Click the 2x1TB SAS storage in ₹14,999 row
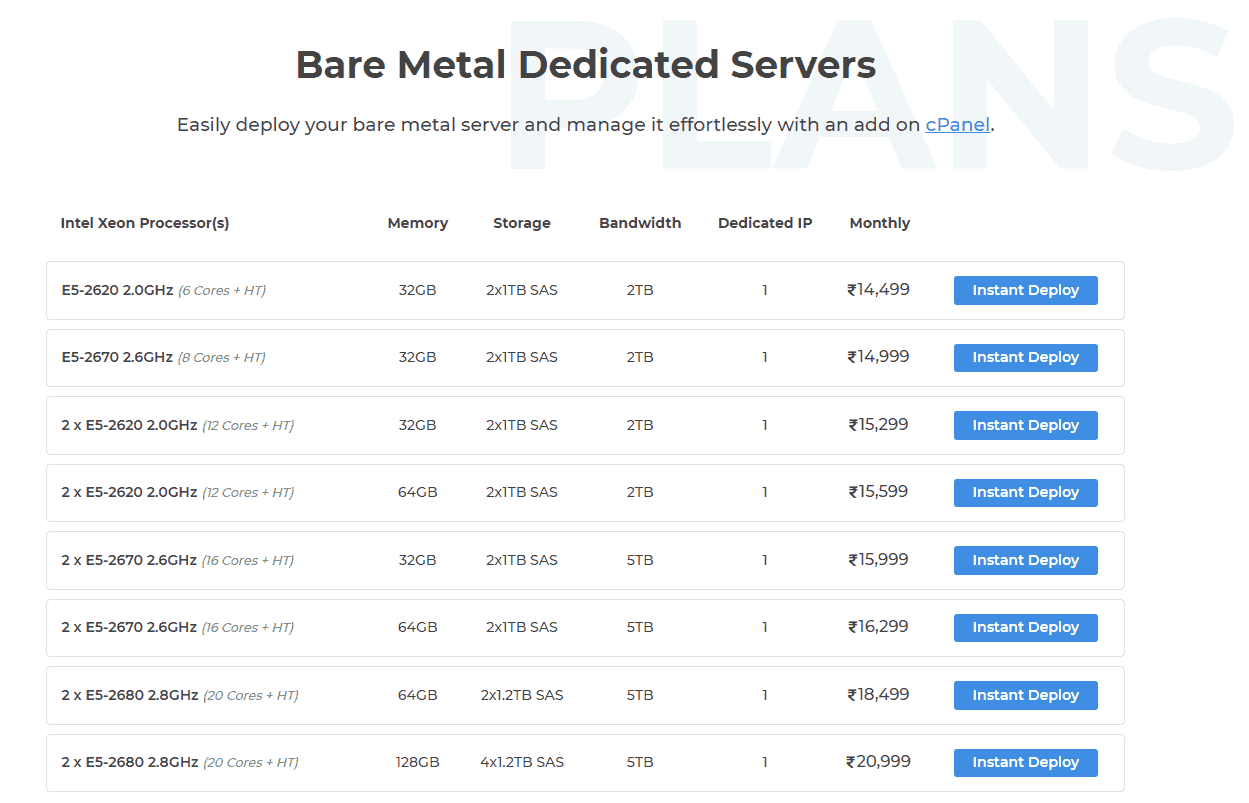 (x=522, y=357)
